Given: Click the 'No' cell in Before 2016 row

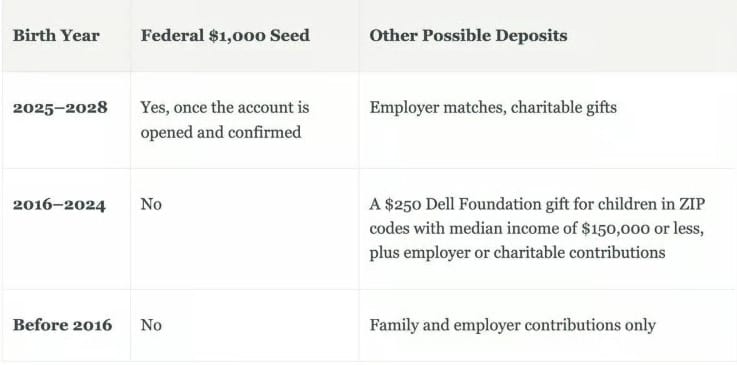Looking at the screenshot, I should tap(151, 325).
